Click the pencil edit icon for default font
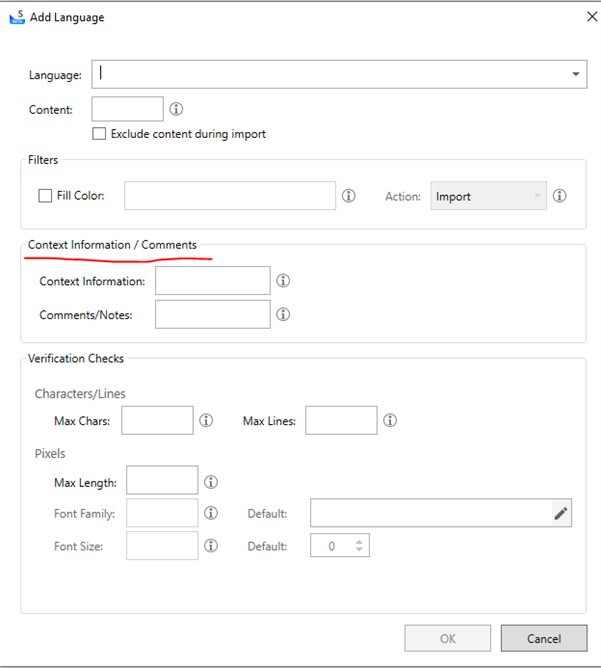The width and height of the screenshot is (601, 668). [561, 513]
